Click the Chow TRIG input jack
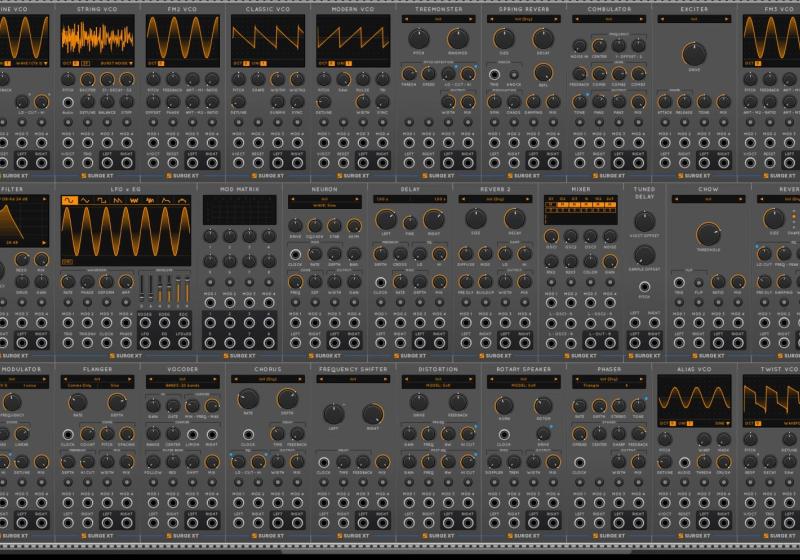 679,283
